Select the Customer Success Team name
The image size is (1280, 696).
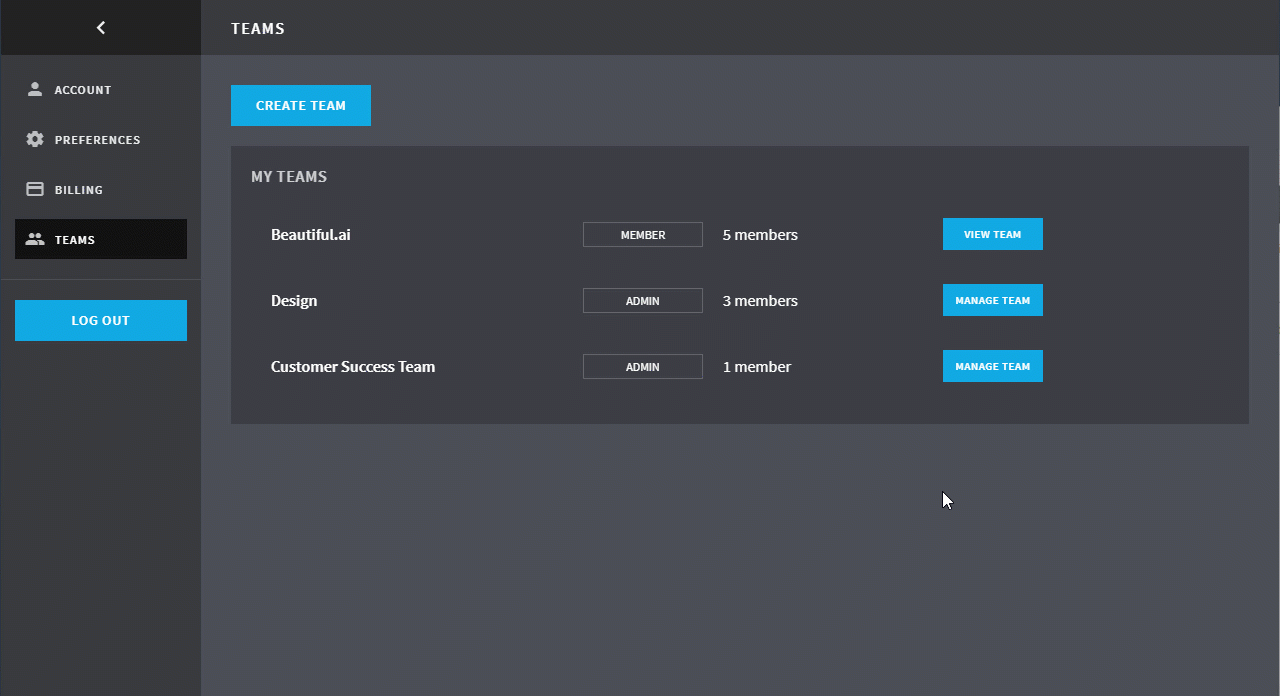[x=353, y=367]
